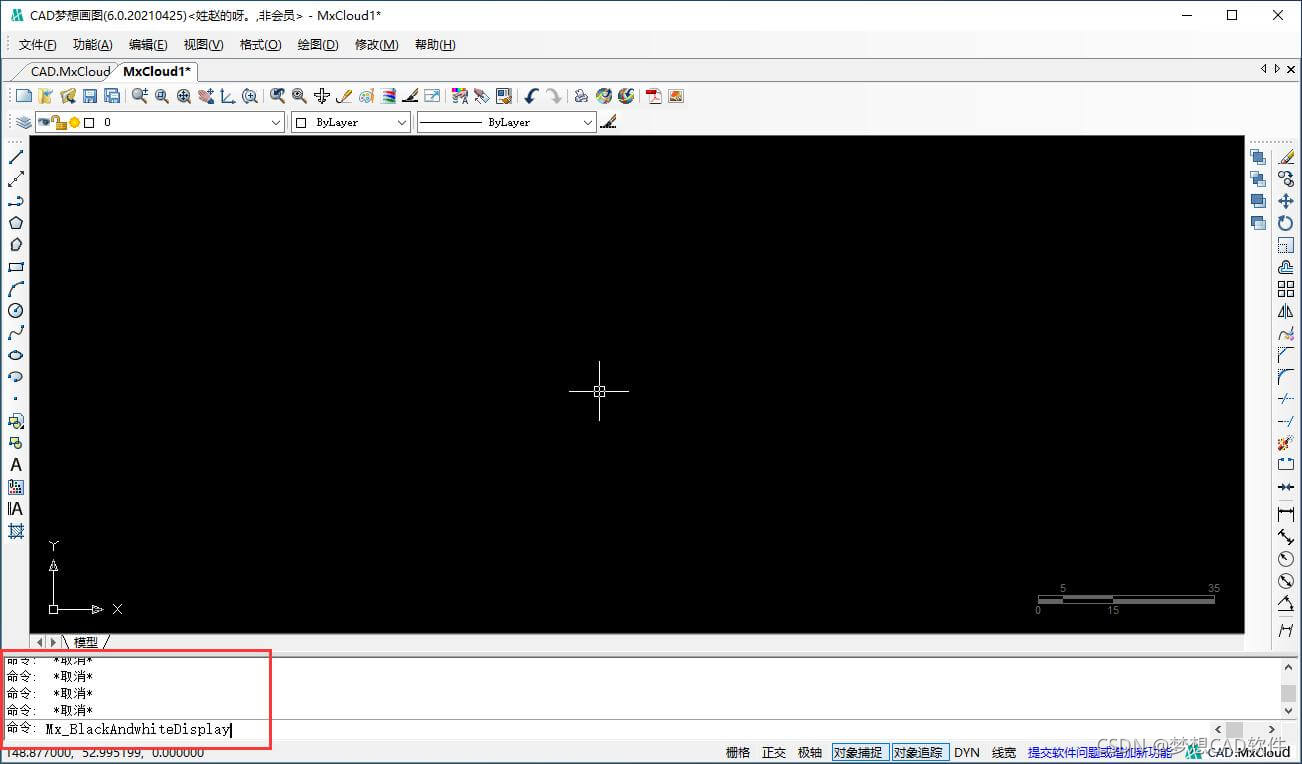
Task: Click the PDF export icon
Action: click(x=654, y=96)
